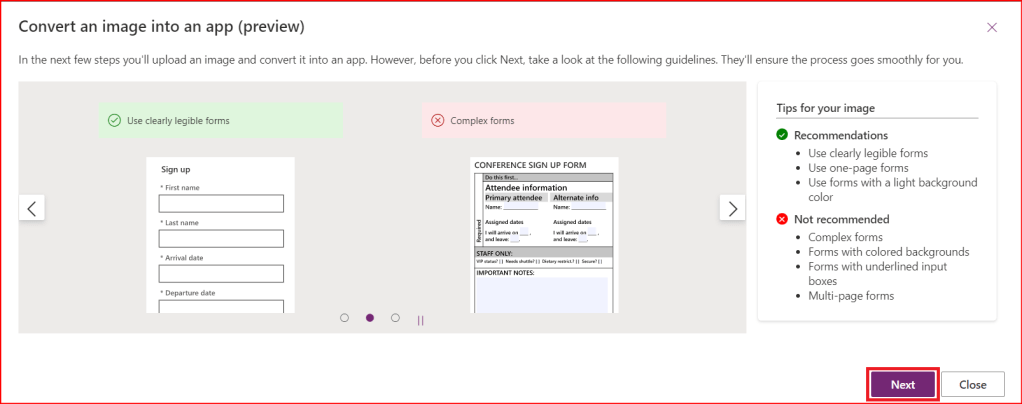Click the Important Notes box in the conference form
1022x404 pixels.
pos(540,294)
